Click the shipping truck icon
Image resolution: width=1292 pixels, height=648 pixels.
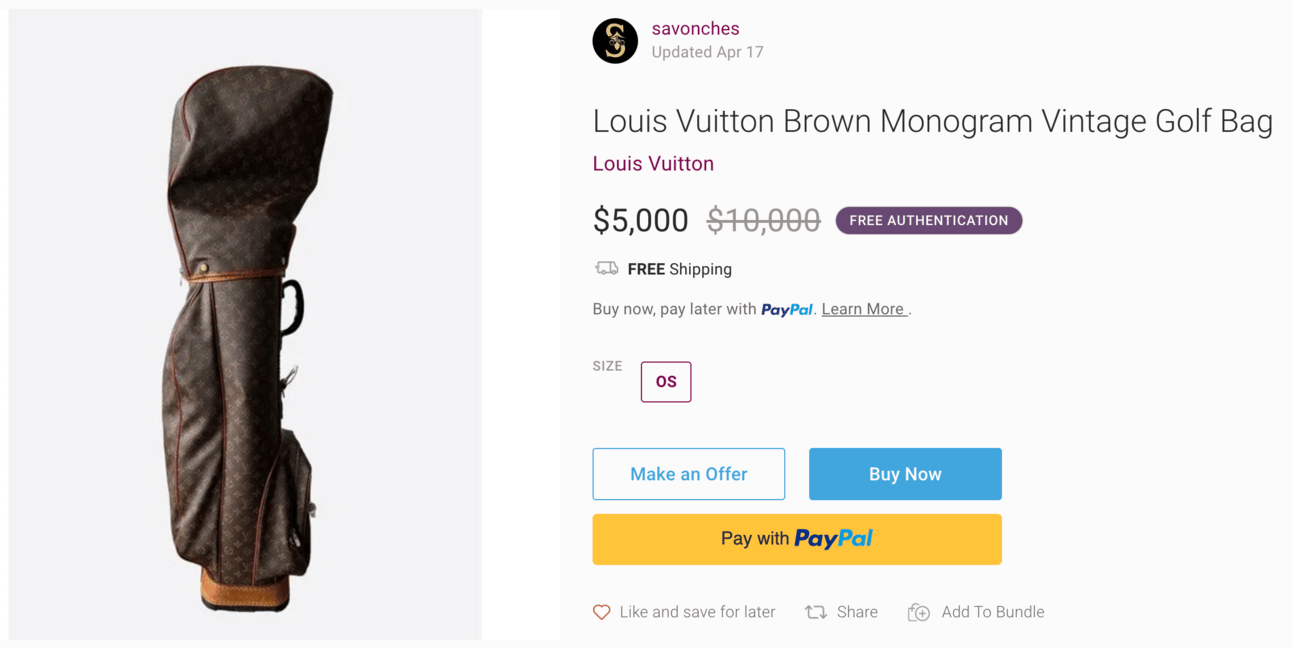tap(606, 268)
